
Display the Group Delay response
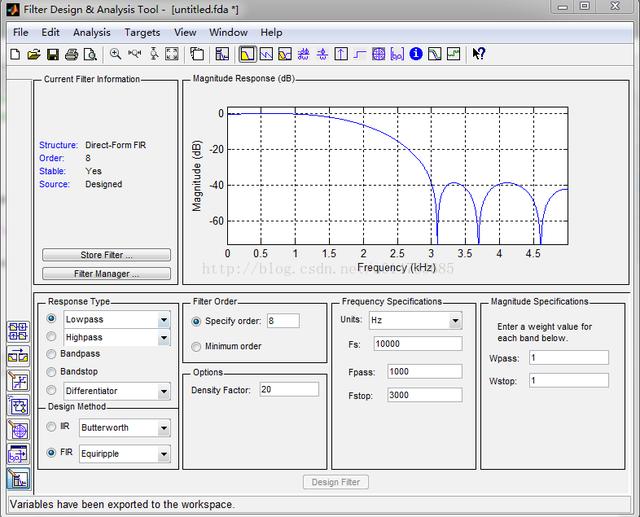pos(303,54)
